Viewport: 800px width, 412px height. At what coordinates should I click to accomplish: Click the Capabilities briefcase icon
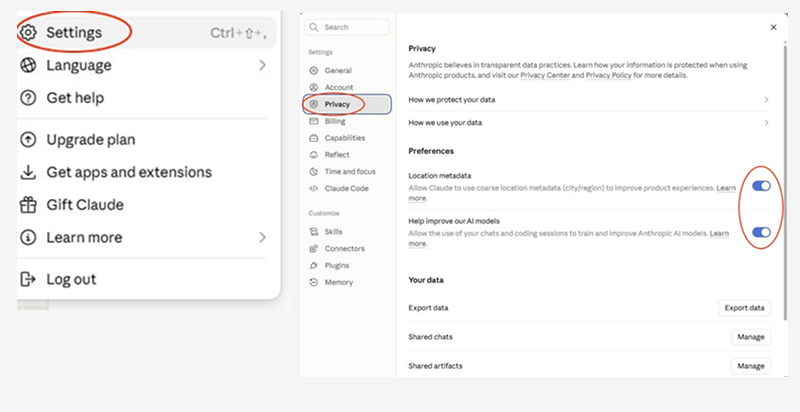[x=314, y=138]
